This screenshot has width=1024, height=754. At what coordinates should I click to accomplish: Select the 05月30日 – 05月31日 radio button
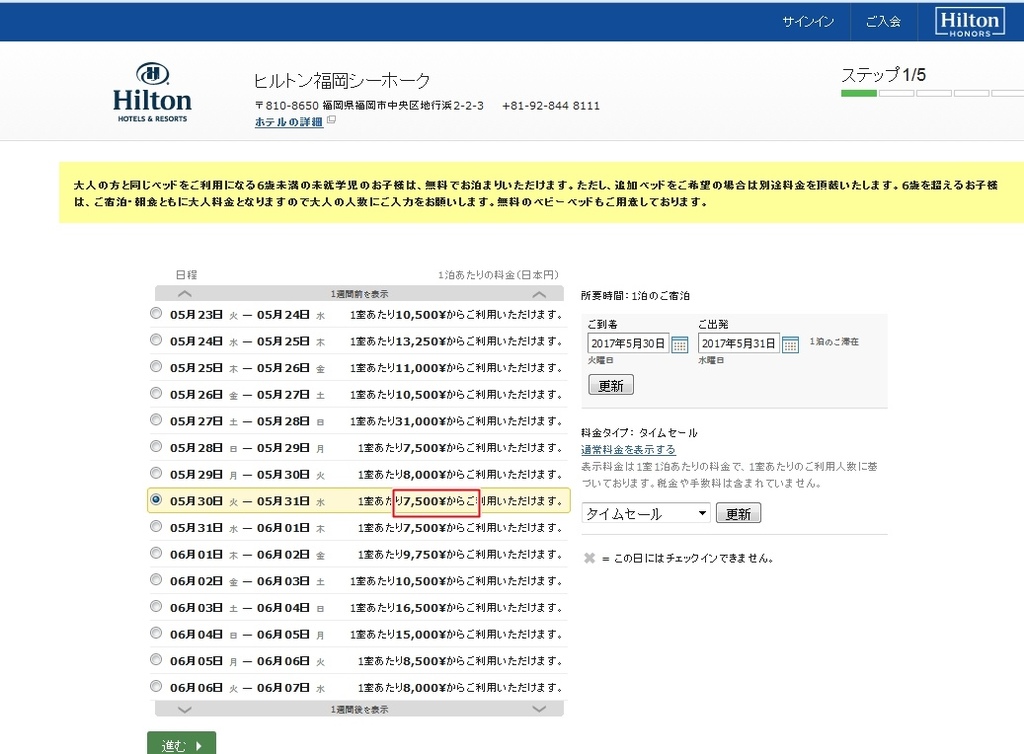(156, 500)
